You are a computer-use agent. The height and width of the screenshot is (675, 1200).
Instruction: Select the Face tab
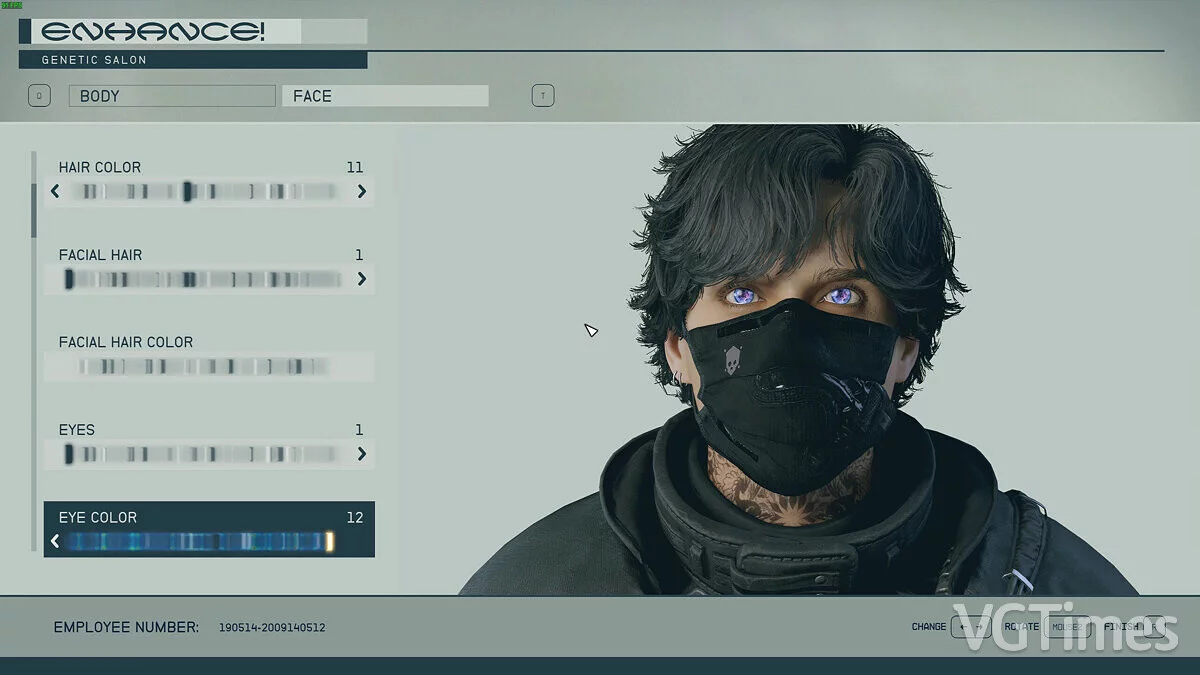(385, 96)
